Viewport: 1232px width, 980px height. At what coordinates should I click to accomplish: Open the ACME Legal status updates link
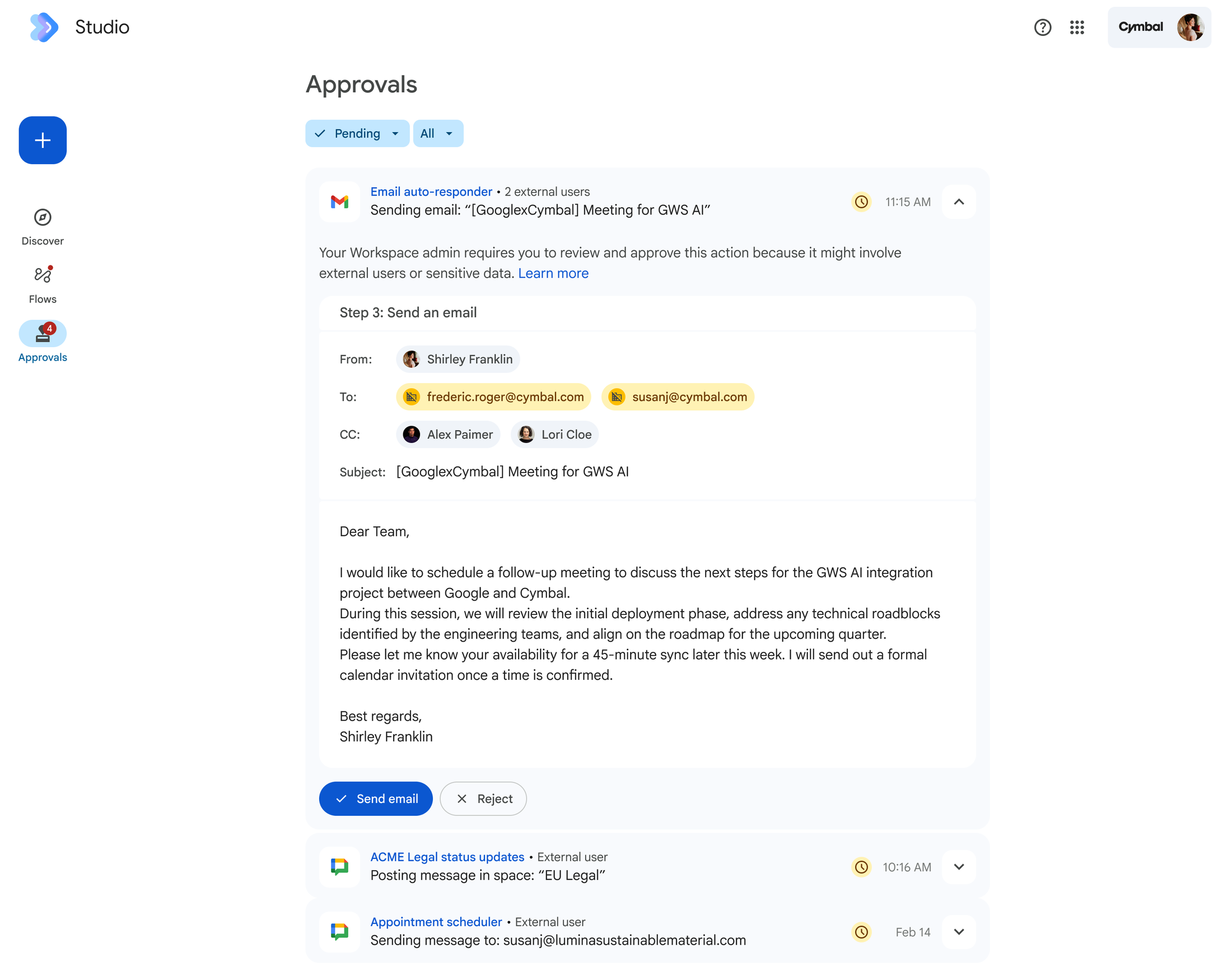pyautogui.click(x=447, y=856)
